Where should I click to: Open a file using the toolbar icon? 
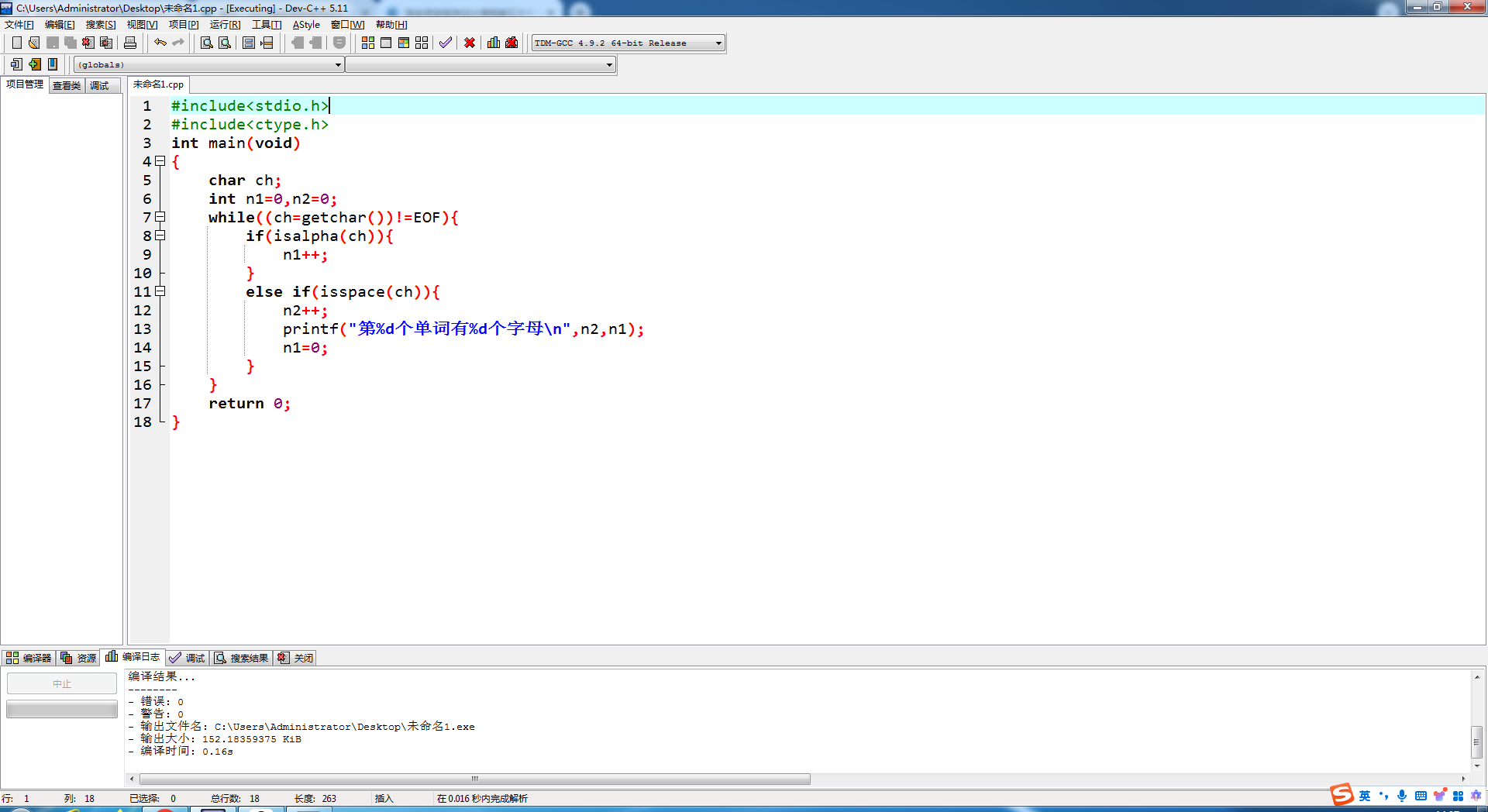pyautogui.click(x=34, y=43)
